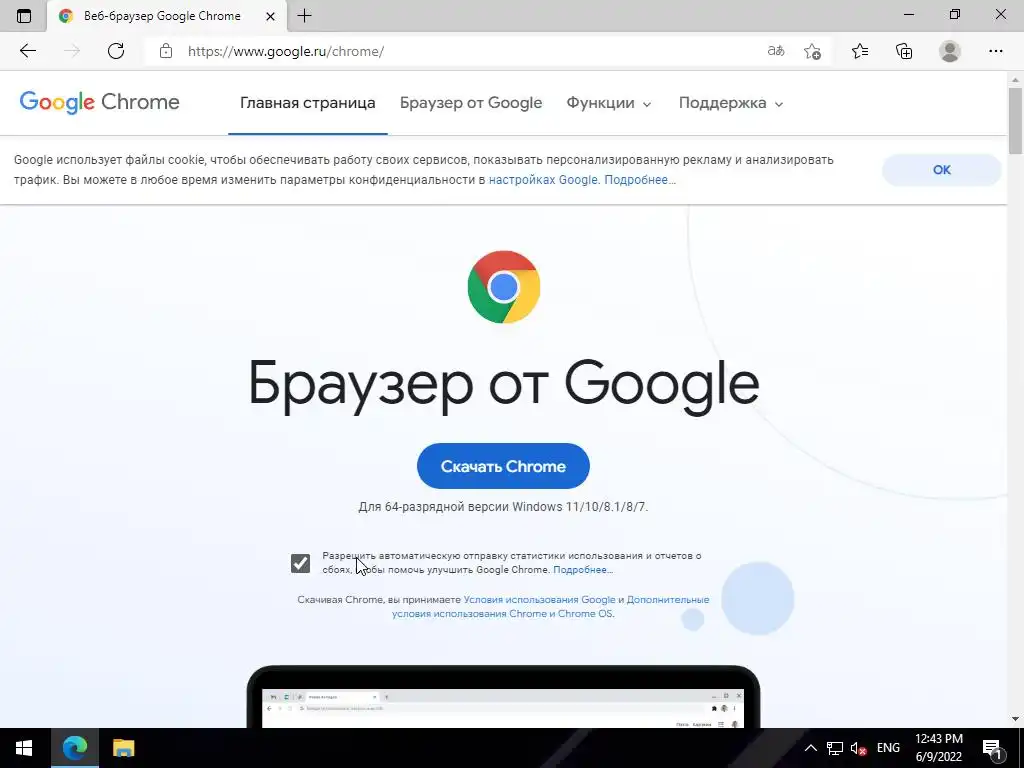Image resolution: width=1024 pixels, height=768 pixels.
Task: Open File Explorer from the taskbar
Action: [x=123, y=748]
